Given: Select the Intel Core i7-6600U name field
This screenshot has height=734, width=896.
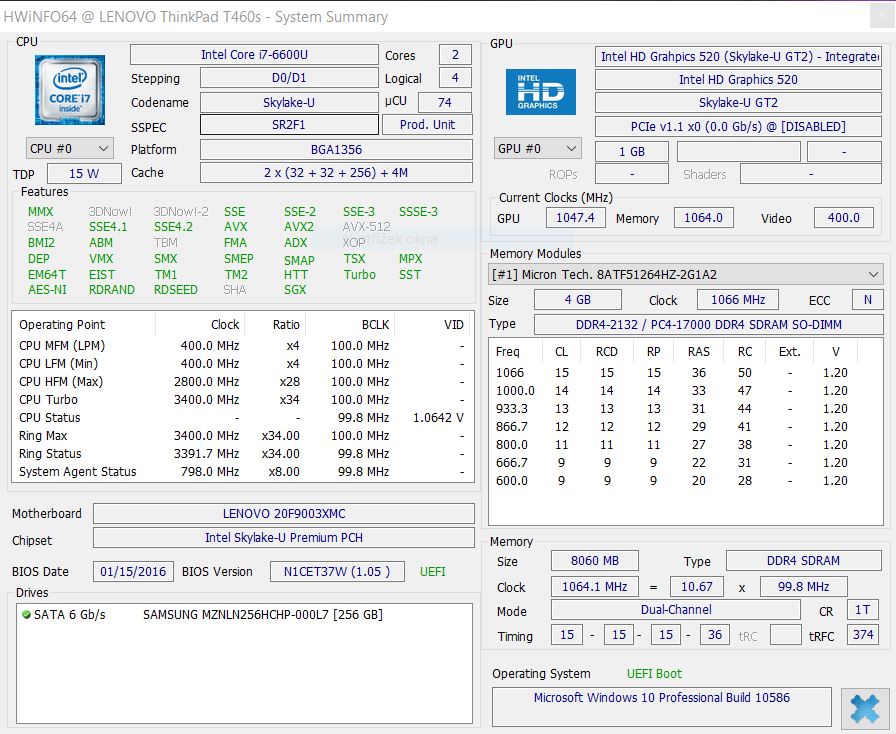Looking at the screenshot, I should pos(254,55).
